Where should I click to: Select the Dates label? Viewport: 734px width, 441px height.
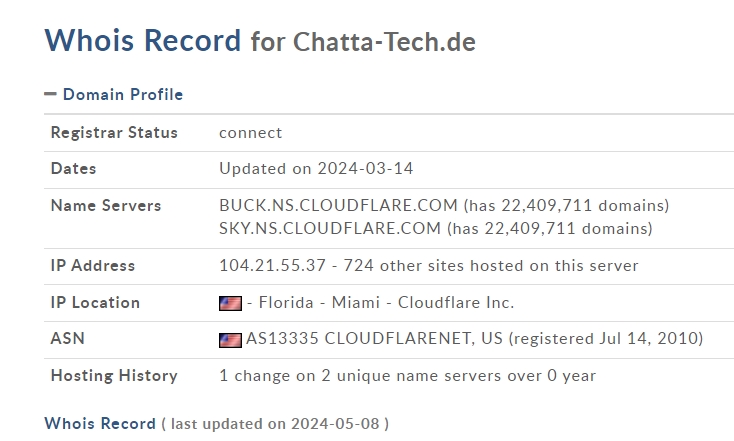click(73, 169)
